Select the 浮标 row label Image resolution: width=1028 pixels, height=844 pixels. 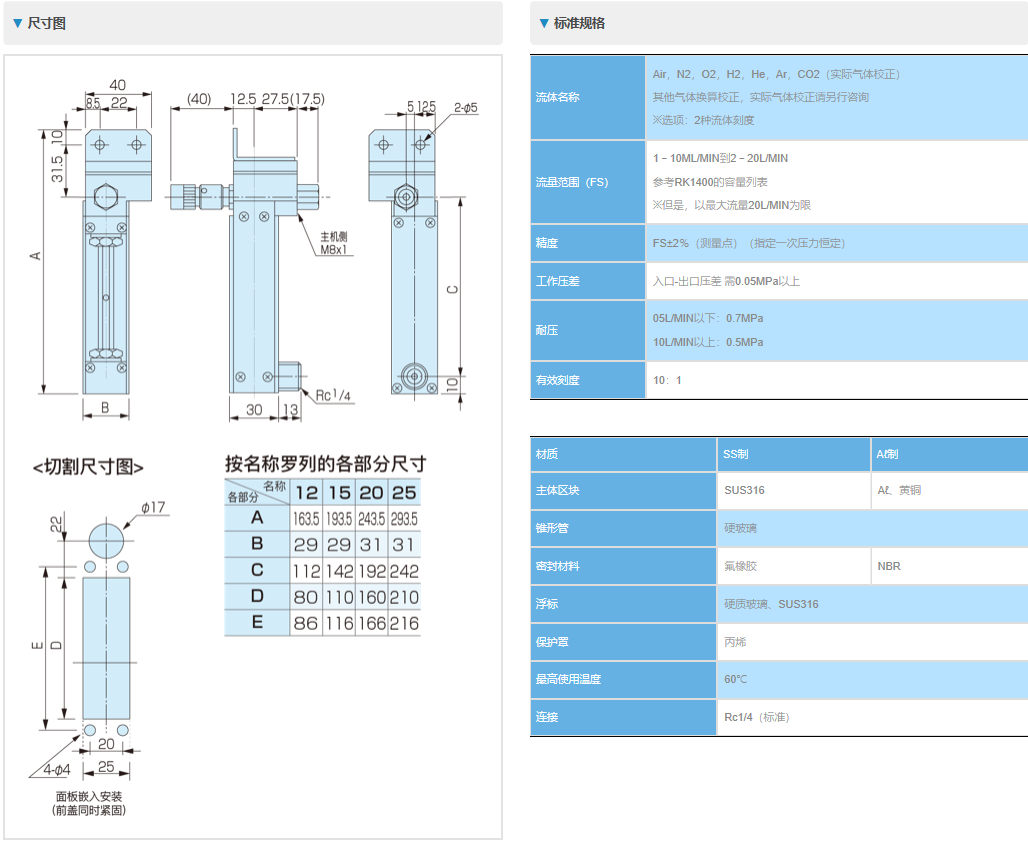[623, 604]
